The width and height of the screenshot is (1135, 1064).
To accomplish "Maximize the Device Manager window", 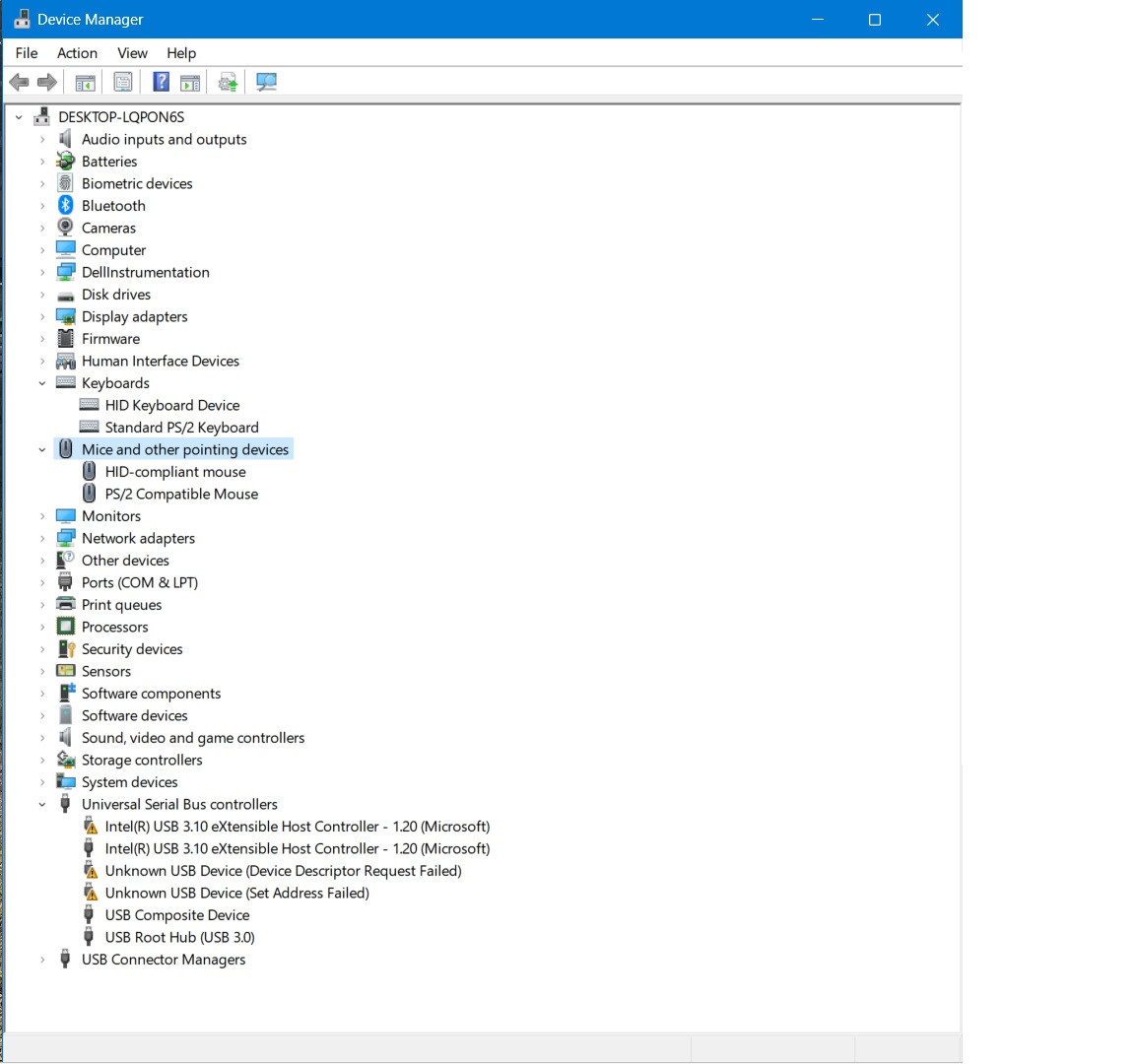I will [x=875, y=20].
